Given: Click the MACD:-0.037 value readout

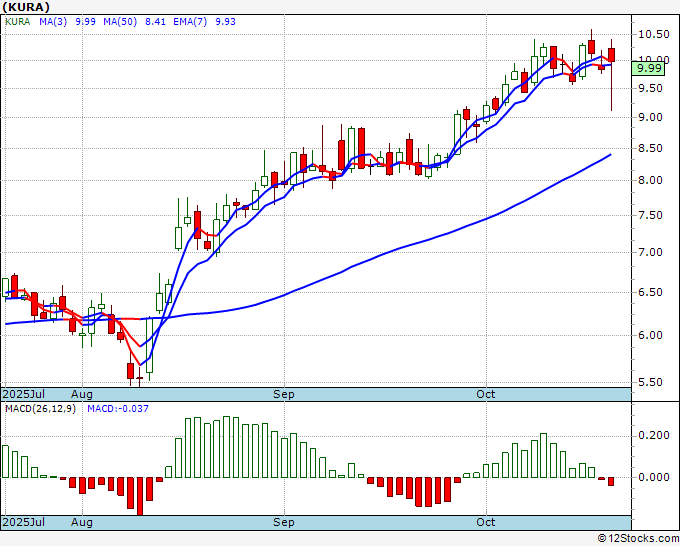Looking at the screenshot, I should pos(118,409).
